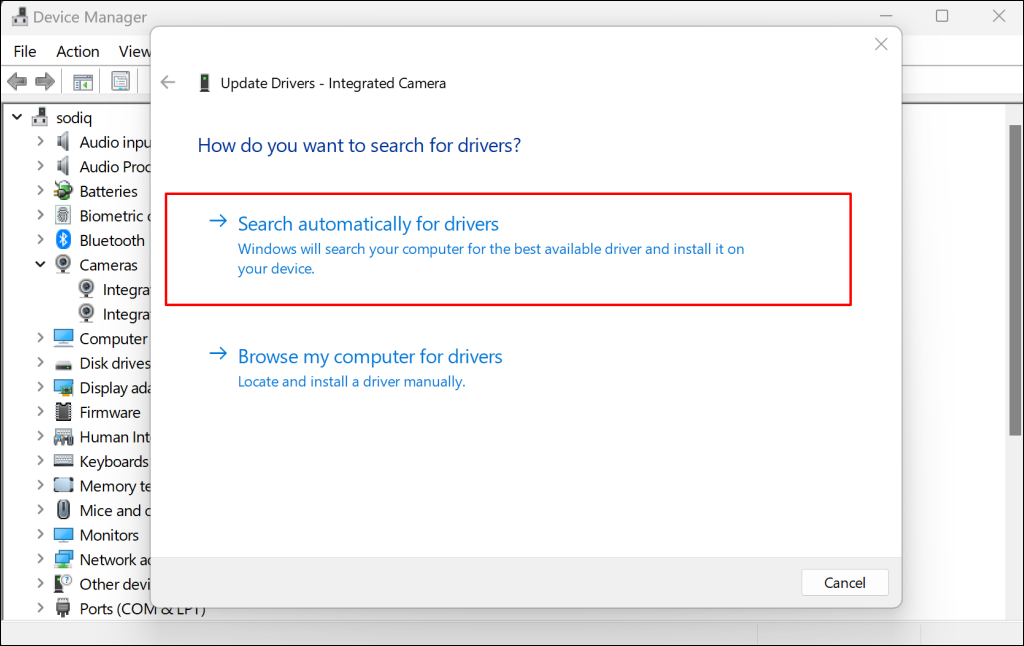
Task: Choose Search automatically for drivers
Action: 368,224
